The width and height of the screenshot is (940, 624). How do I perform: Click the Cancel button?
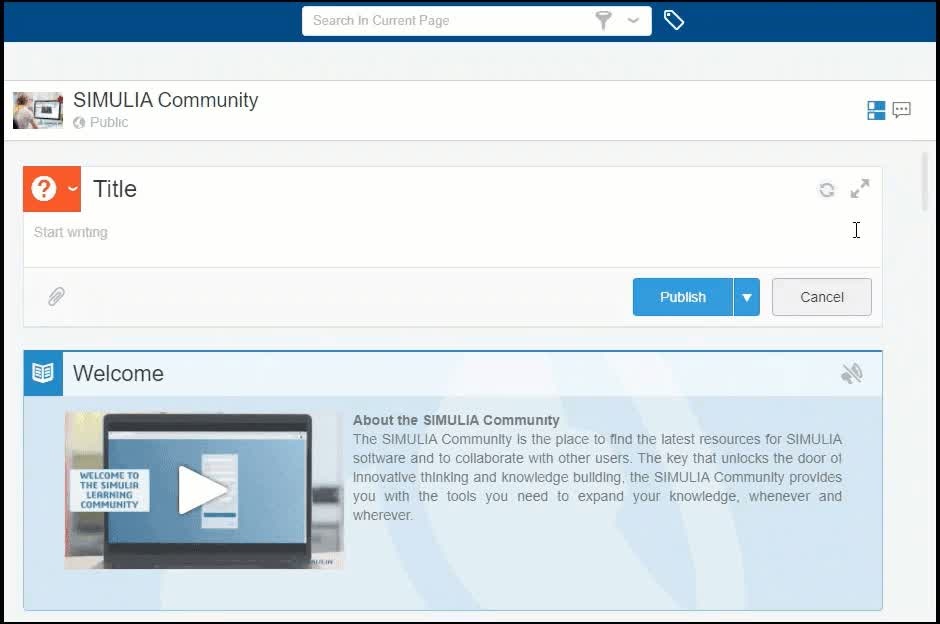(822, 297)
